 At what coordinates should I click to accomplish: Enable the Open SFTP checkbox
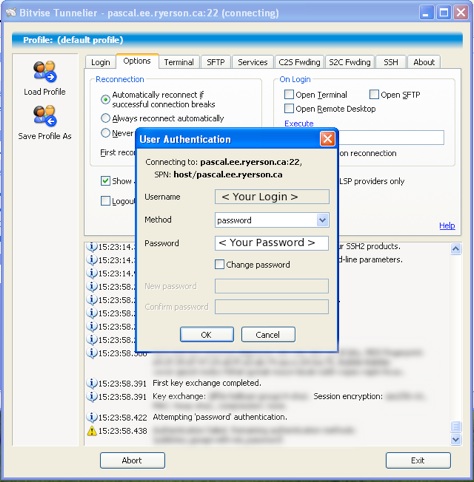coord(374,94)
